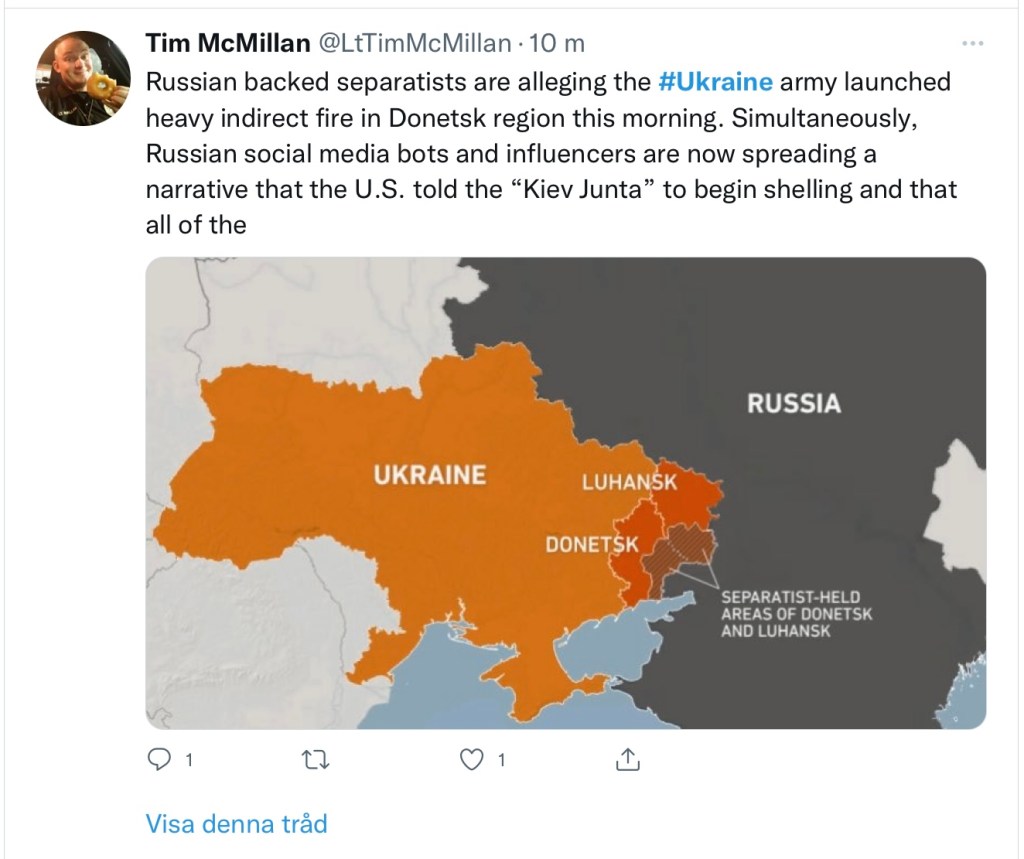1024x859 pixels.
Task: Open the three-dot more options menu
Action: [x=971, y=43]
